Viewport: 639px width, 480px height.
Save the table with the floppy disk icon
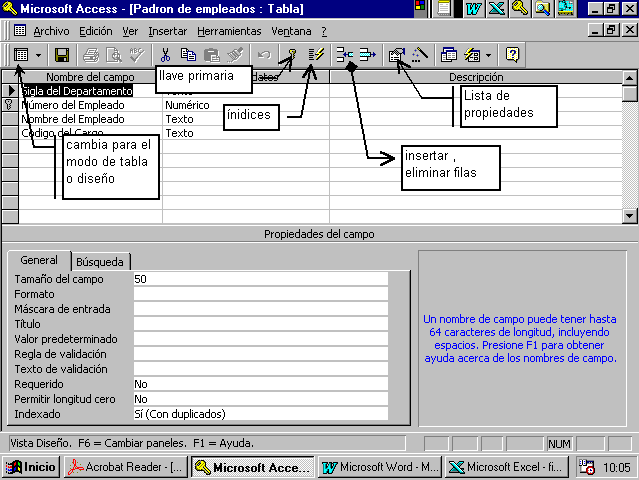62,55
